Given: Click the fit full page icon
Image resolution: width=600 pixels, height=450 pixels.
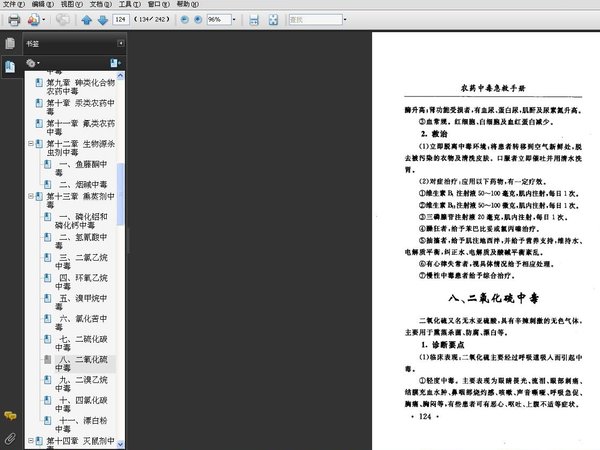Looking at the screenshot, I should (x=273, y=20).
